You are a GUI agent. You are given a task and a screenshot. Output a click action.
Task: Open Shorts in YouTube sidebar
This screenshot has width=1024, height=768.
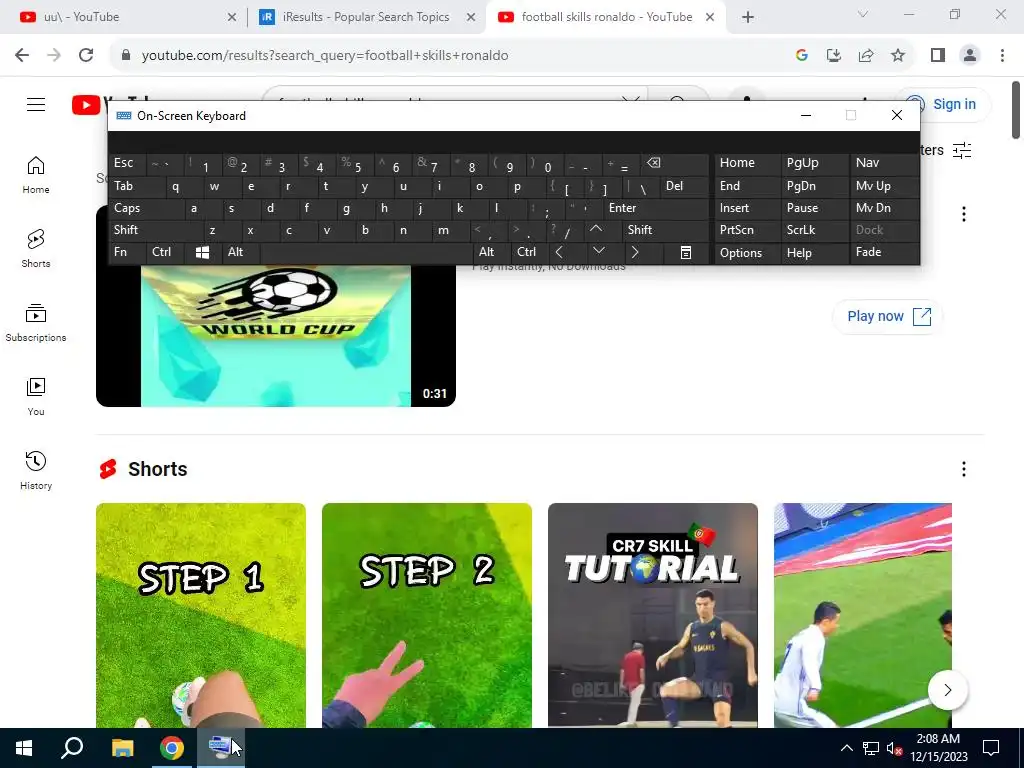tap(36, 249)
